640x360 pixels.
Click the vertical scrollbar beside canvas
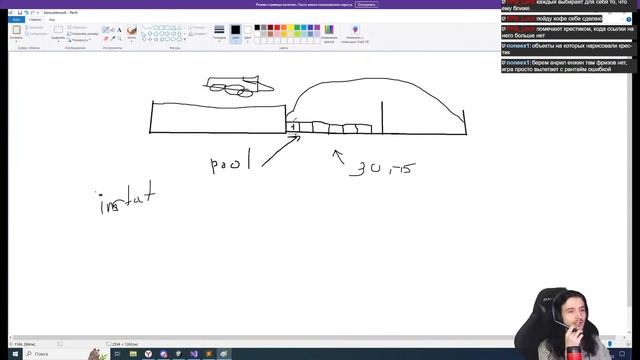pos(629,180)
